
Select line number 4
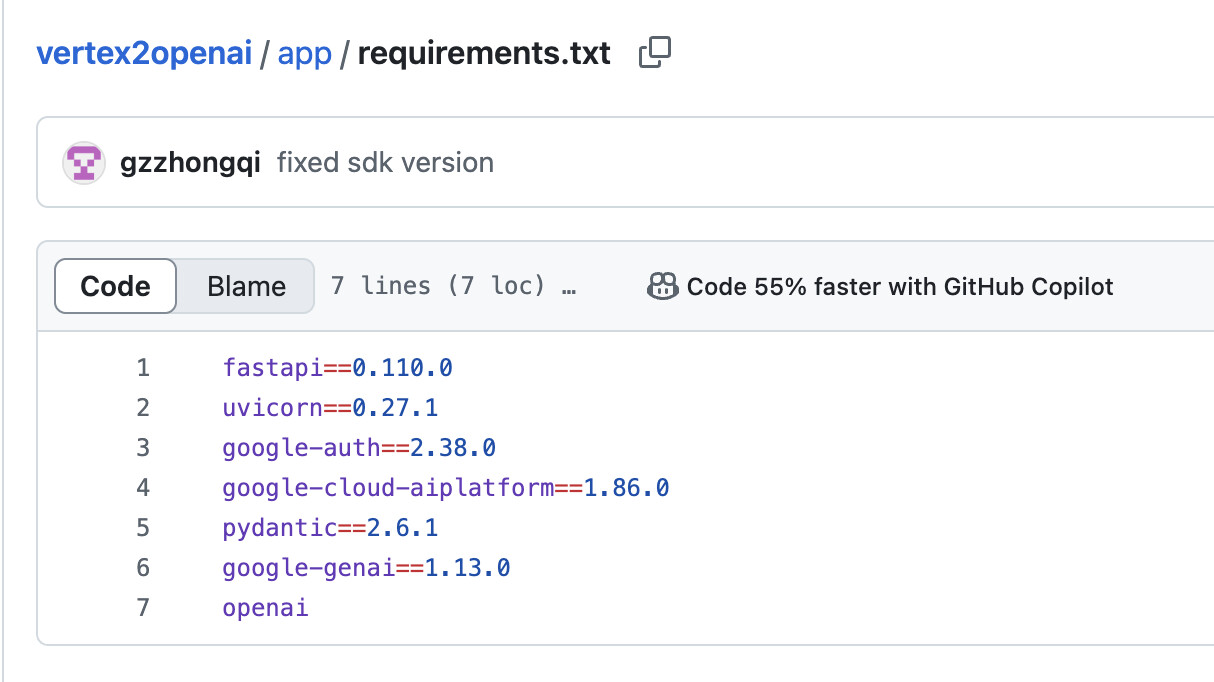coord(143,488)
